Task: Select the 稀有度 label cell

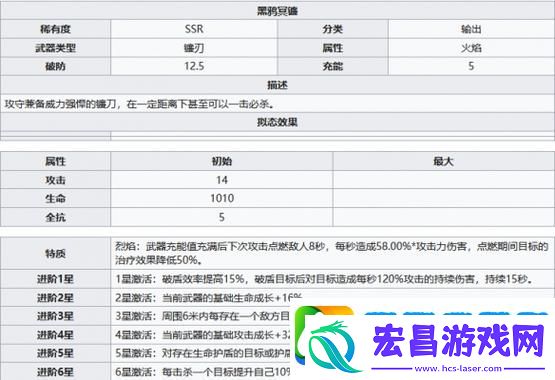Action: tap(55, 29)
